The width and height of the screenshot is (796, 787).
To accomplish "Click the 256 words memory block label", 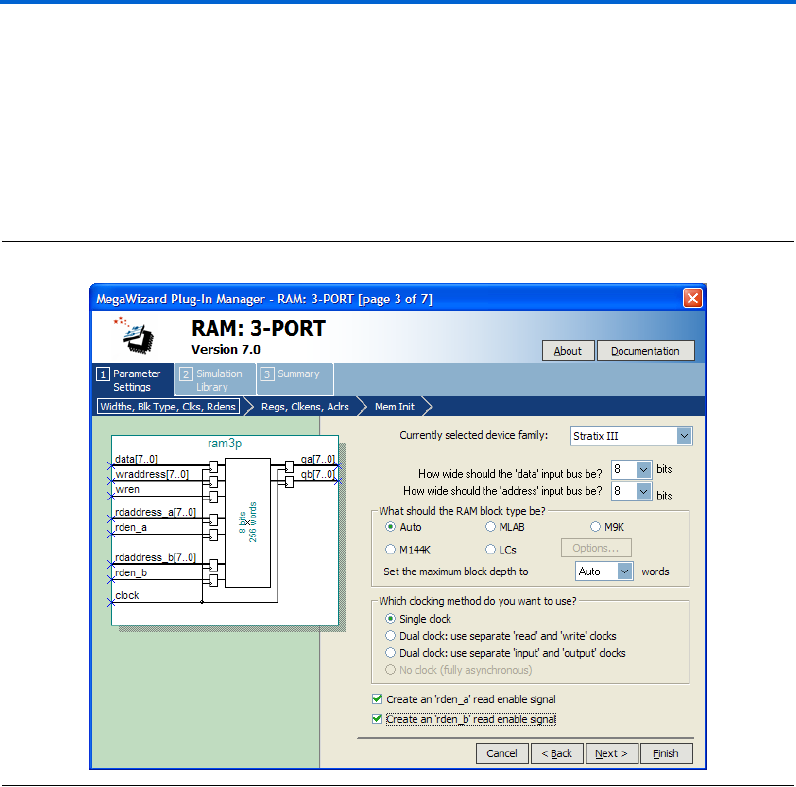I will coord(253,522).
